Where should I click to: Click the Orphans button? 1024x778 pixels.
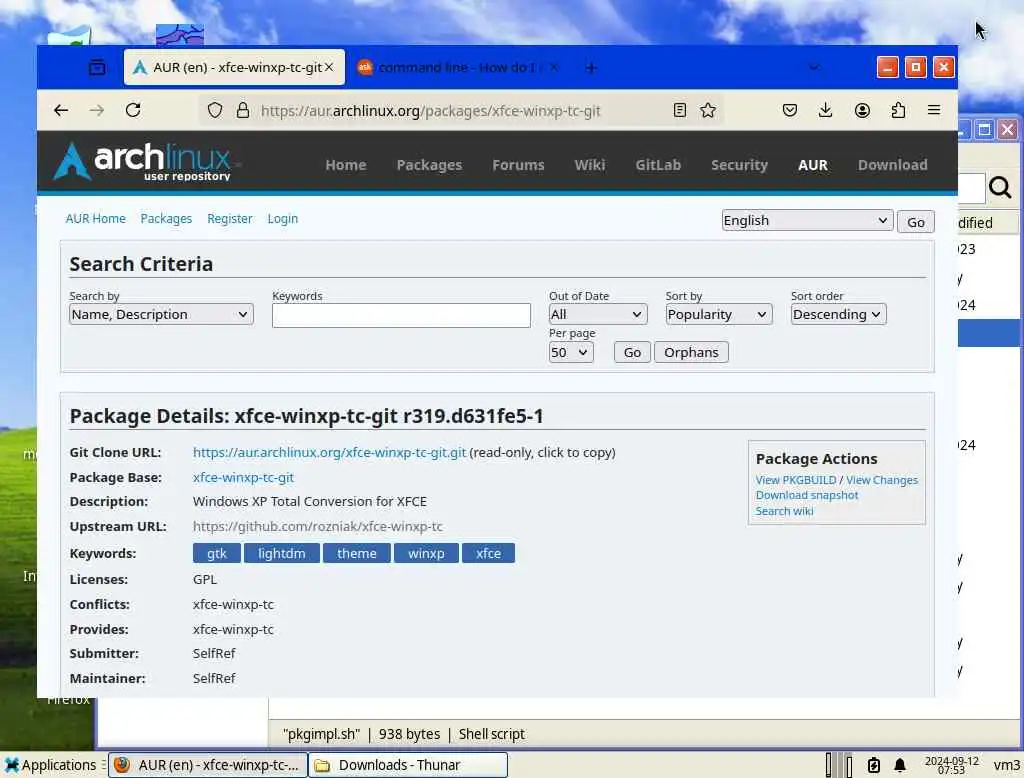(691, 353)
